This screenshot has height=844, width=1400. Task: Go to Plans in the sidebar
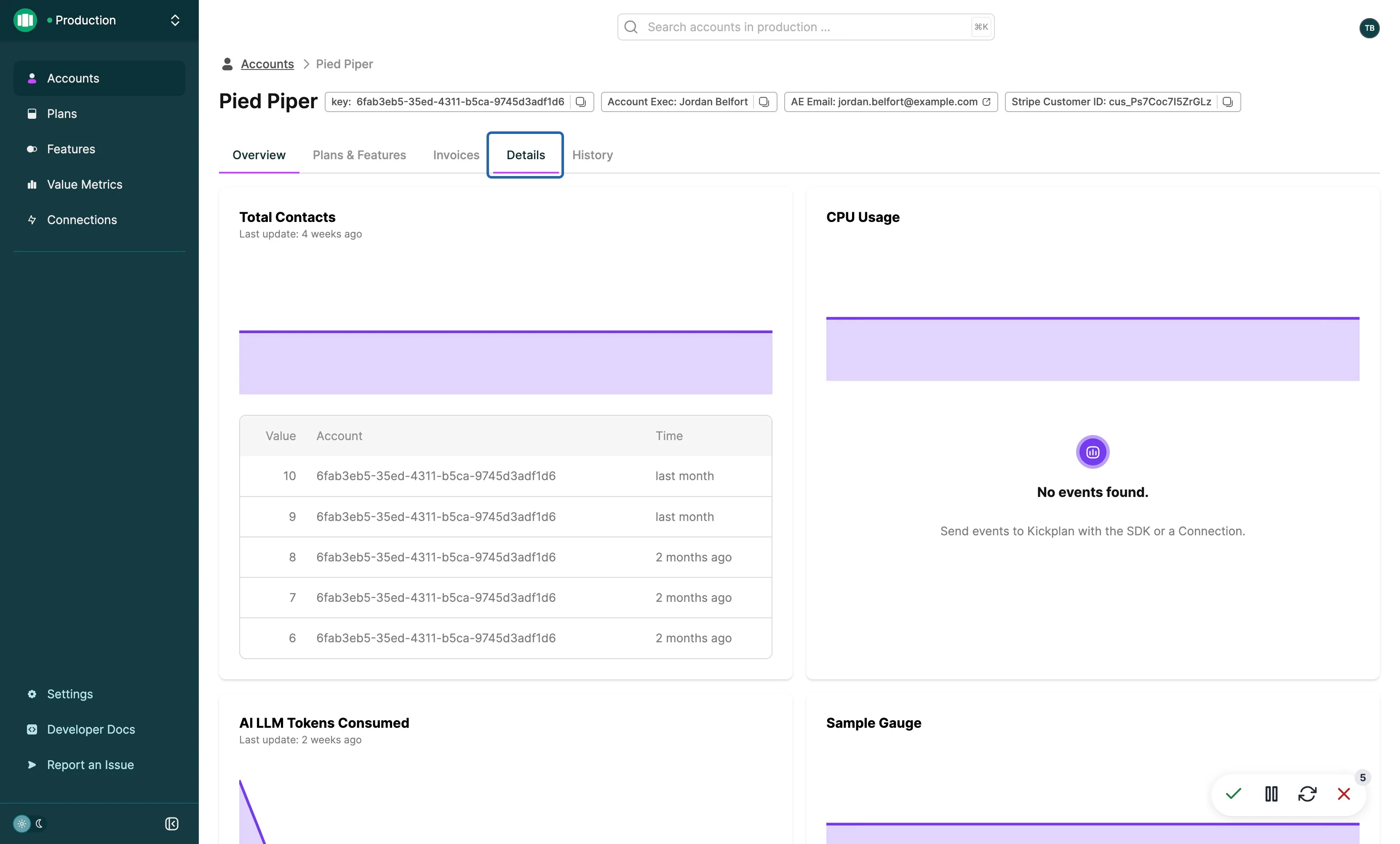(x=99, y=114)
